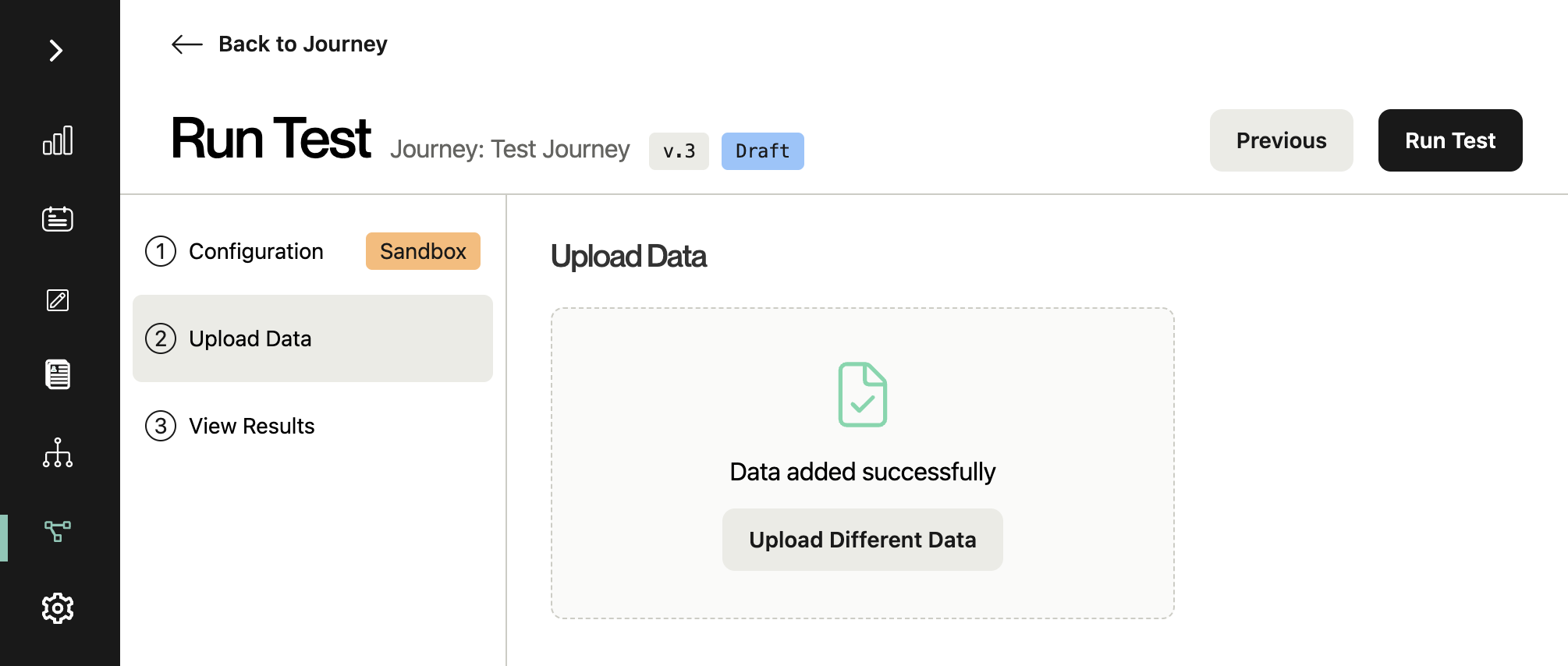Click the back arrow icon
Screen dimensions: 1568x666
187,44
